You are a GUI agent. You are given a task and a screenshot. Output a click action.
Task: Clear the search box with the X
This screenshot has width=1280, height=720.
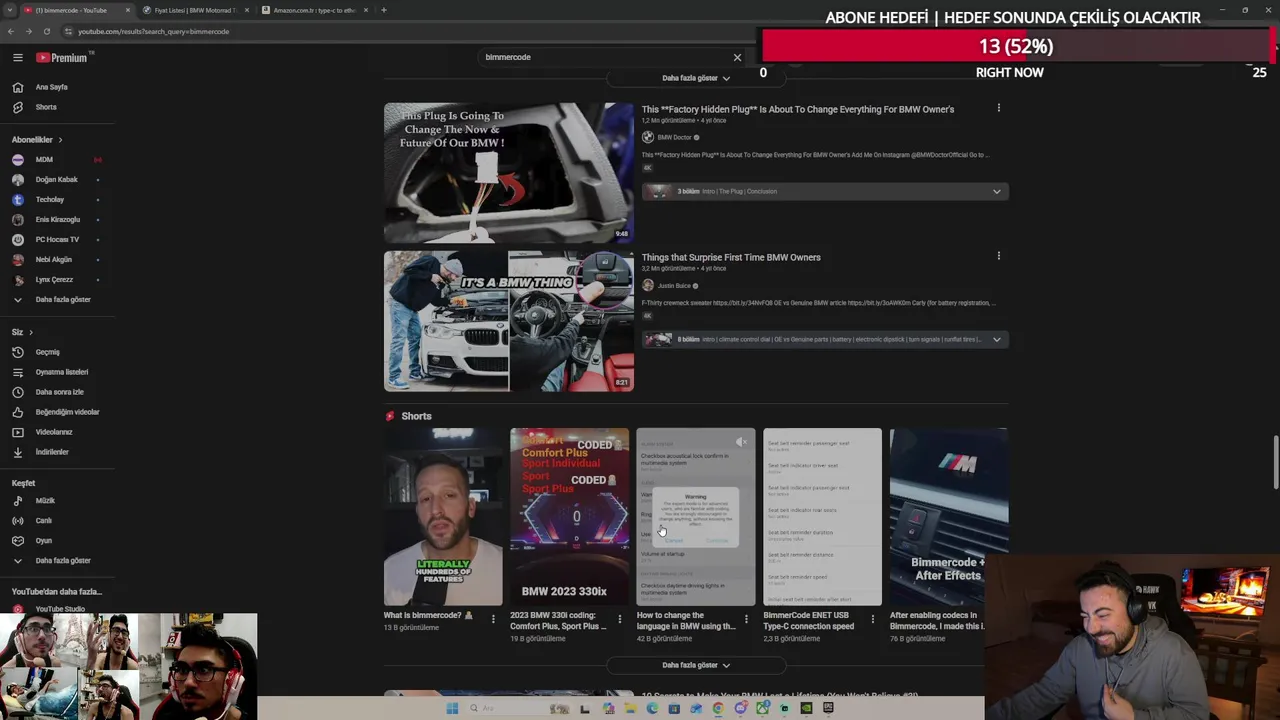738,58
